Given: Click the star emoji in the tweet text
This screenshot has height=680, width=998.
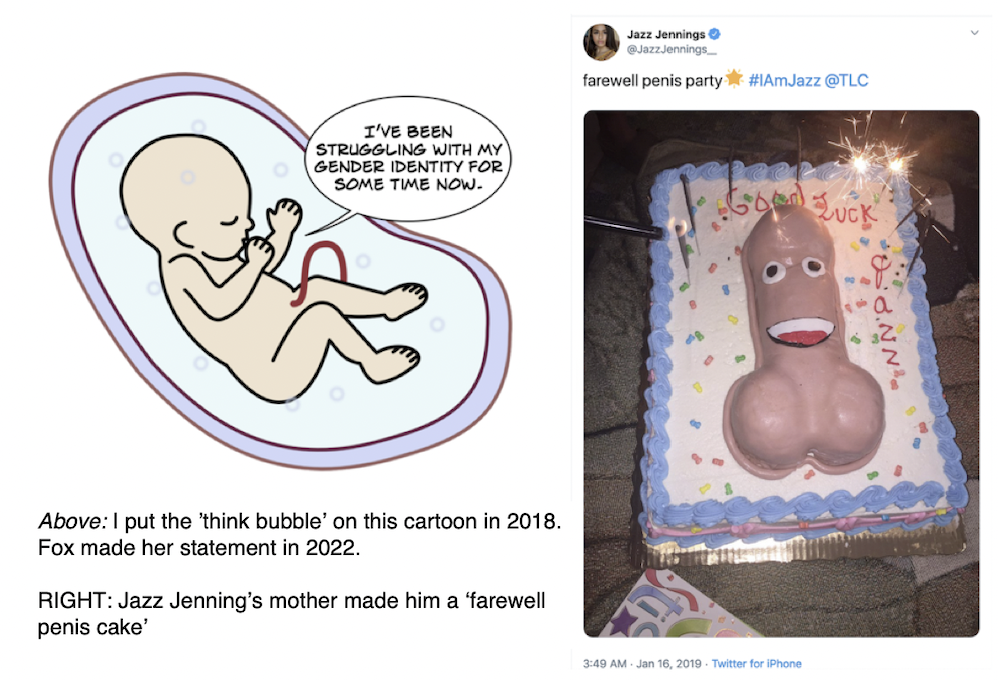Looking at the screenshot, I should pyautogui.click(x=733, y=80).
